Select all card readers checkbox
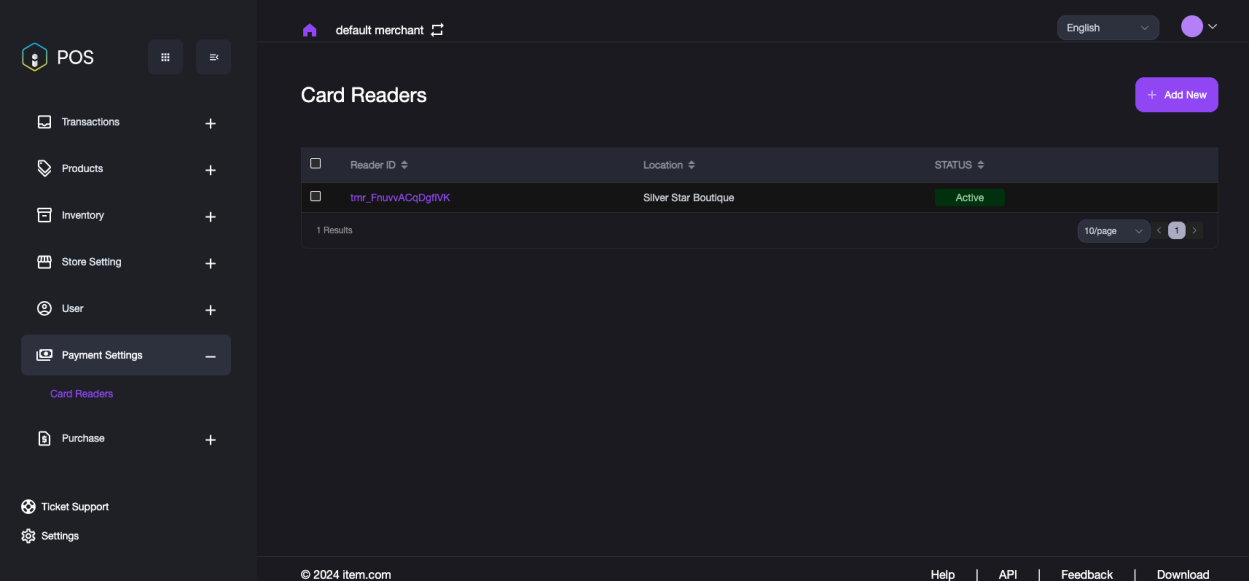Screen dimensions: 1249x581 (316, 163)
